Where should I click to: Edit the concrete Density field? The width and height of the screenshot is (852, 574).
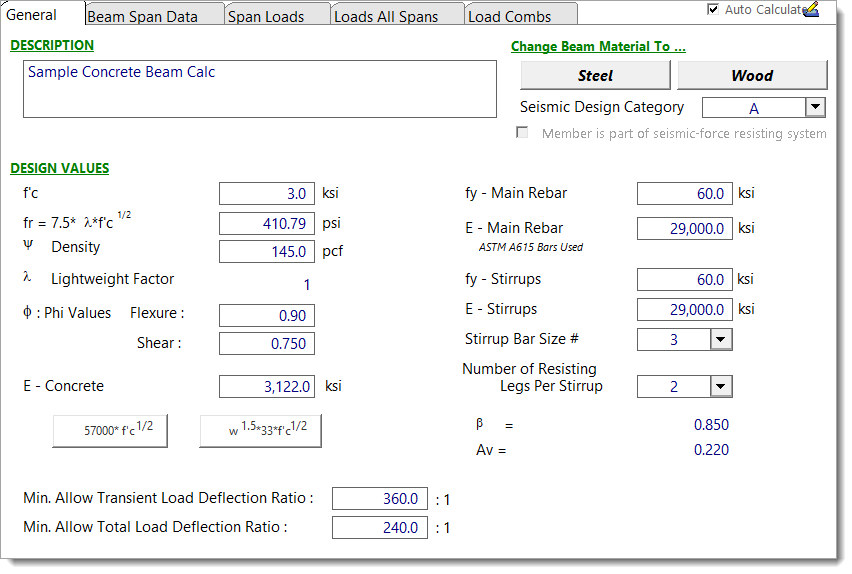click(266, 251)
